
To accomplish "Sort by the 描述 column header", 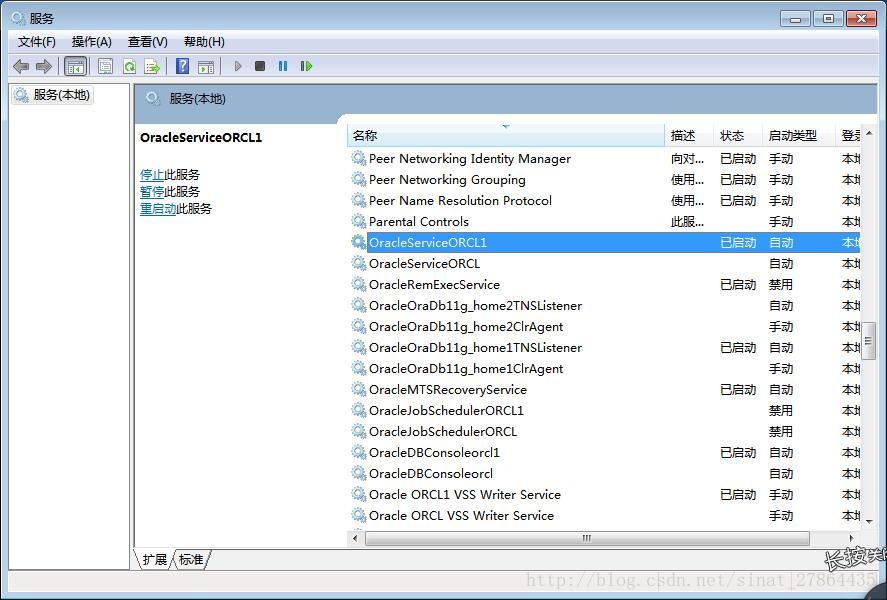I will point(689,136).
